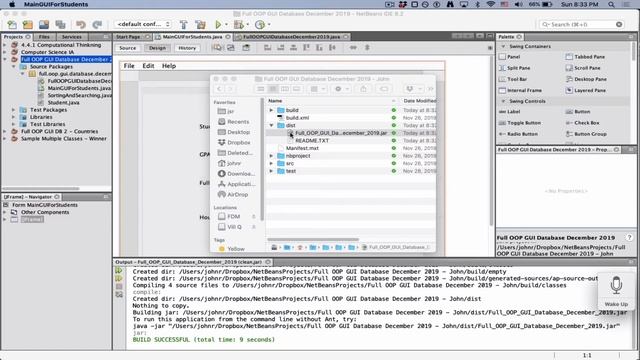
Task: Open the Run Project dropdown arrow
Action: click(x=227, y=25)
